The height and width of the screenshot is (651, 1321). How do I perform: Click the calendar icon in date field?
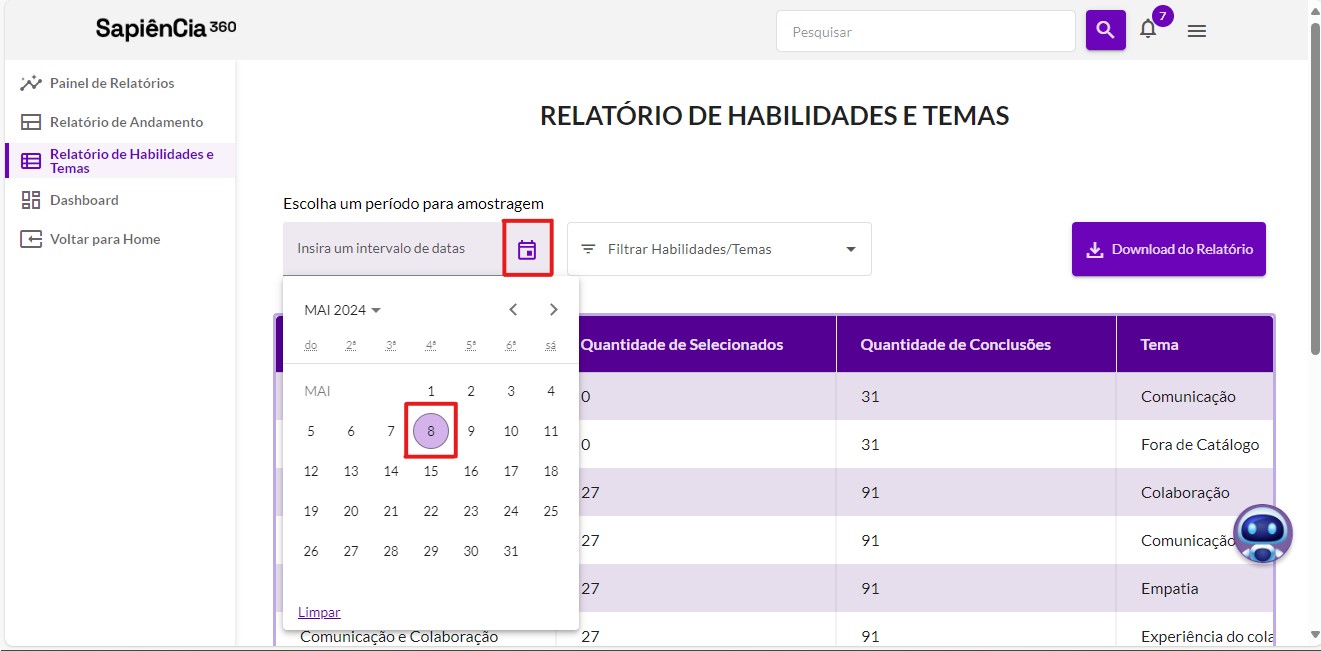pyautogui.click(x=527, y=250)
